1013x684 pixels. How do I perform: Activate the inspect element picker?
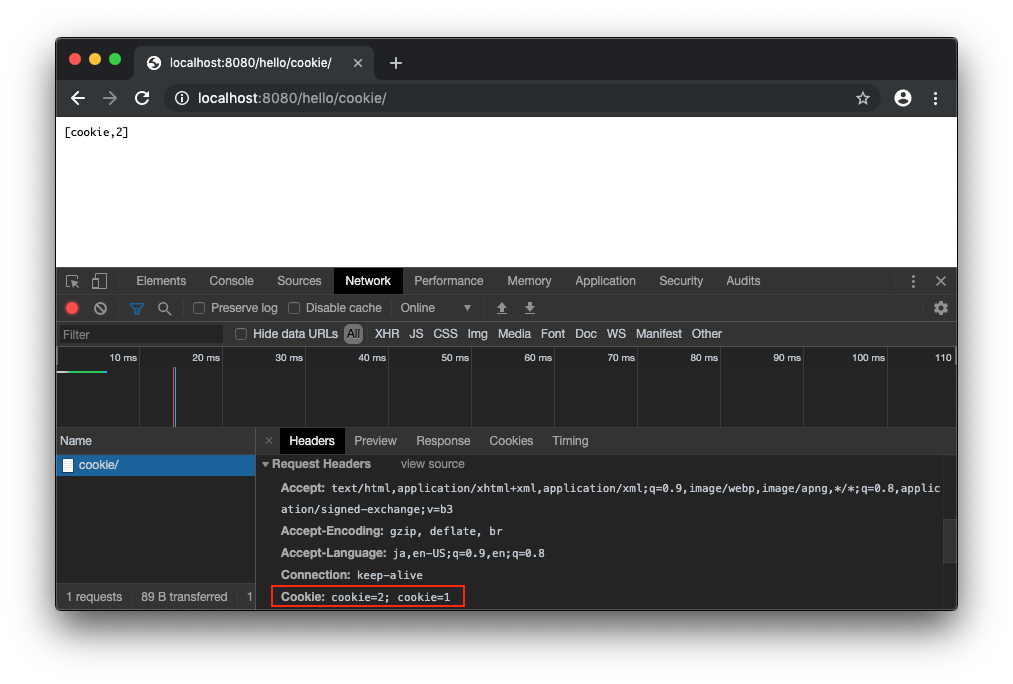pos(72,281)
